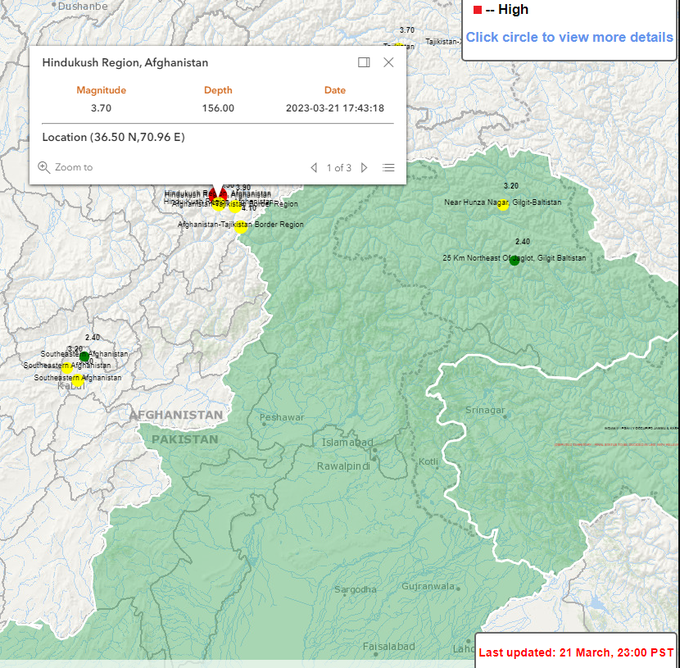Viewport: 680px width, 668px height.
Task: Select green marker northeast of Gilgit
Action: pos(515,260)
